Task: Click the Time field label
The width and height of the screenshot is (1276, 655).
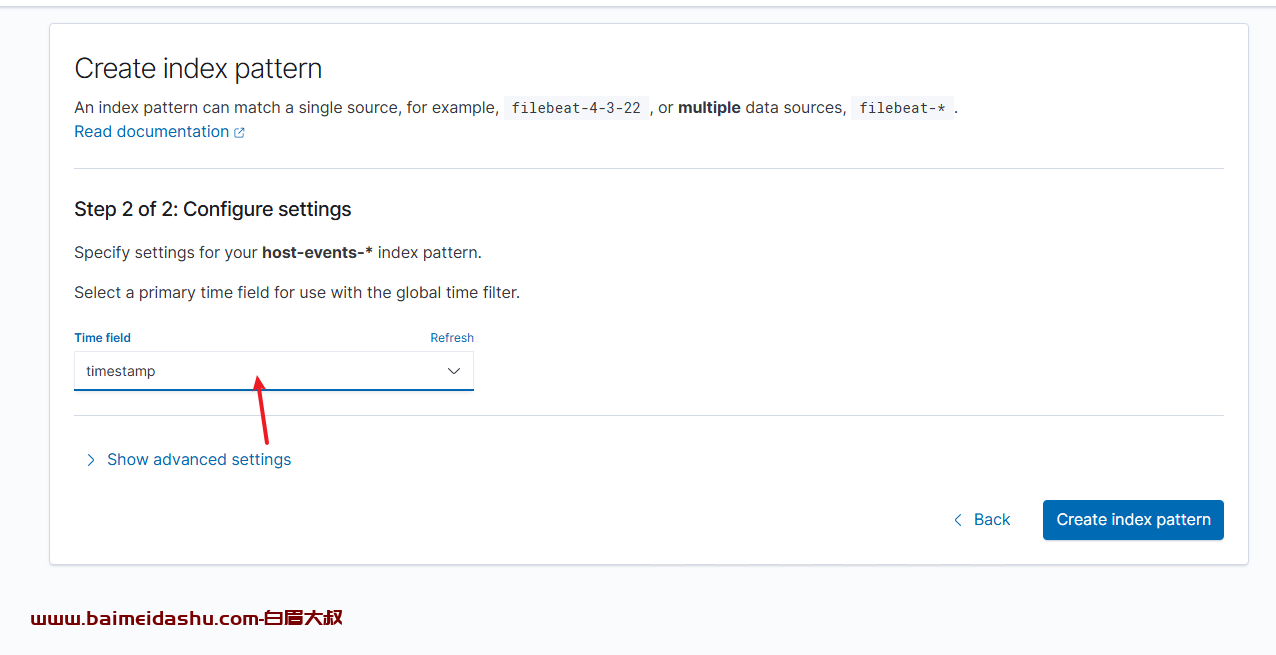Action: (x=102, y=338)
